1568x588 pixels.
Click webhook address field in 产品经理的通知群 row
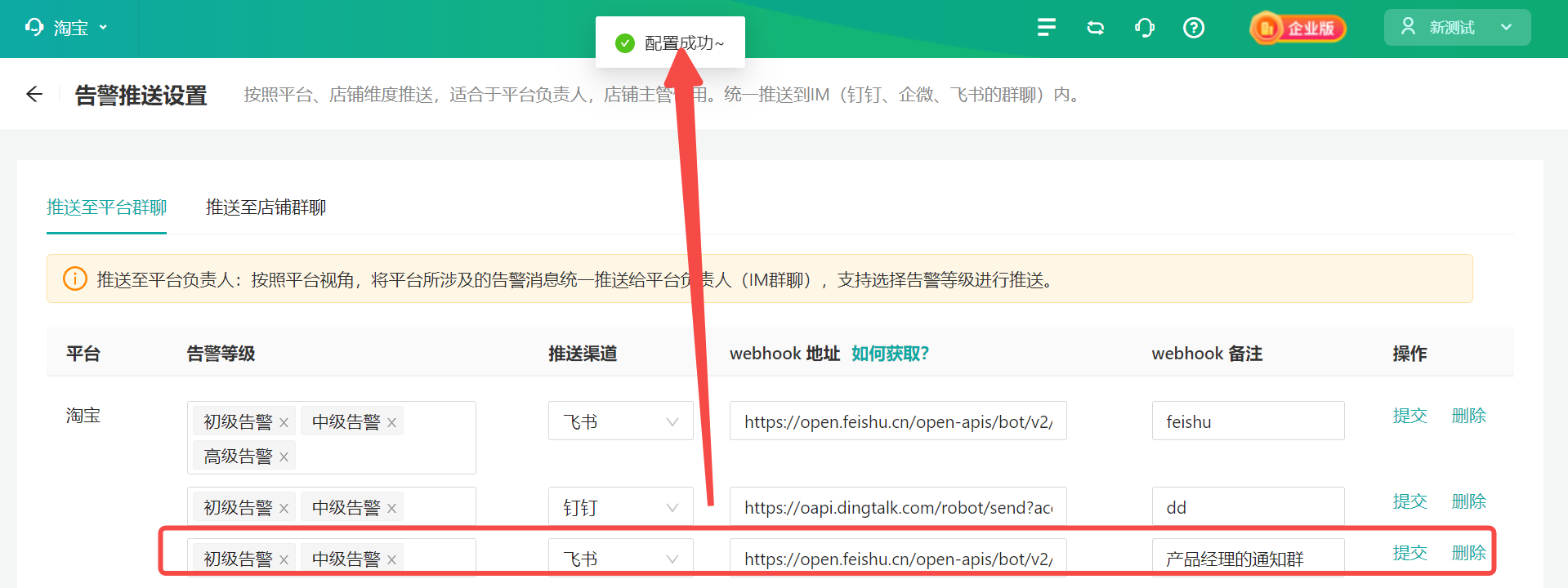(x=898, y=559)
